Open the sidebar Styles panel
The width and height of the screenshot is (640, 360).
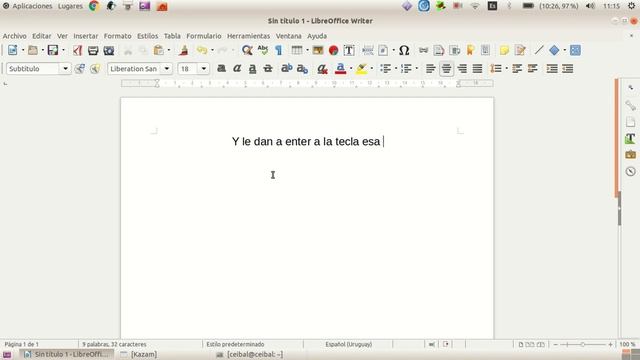pos(630,138)
